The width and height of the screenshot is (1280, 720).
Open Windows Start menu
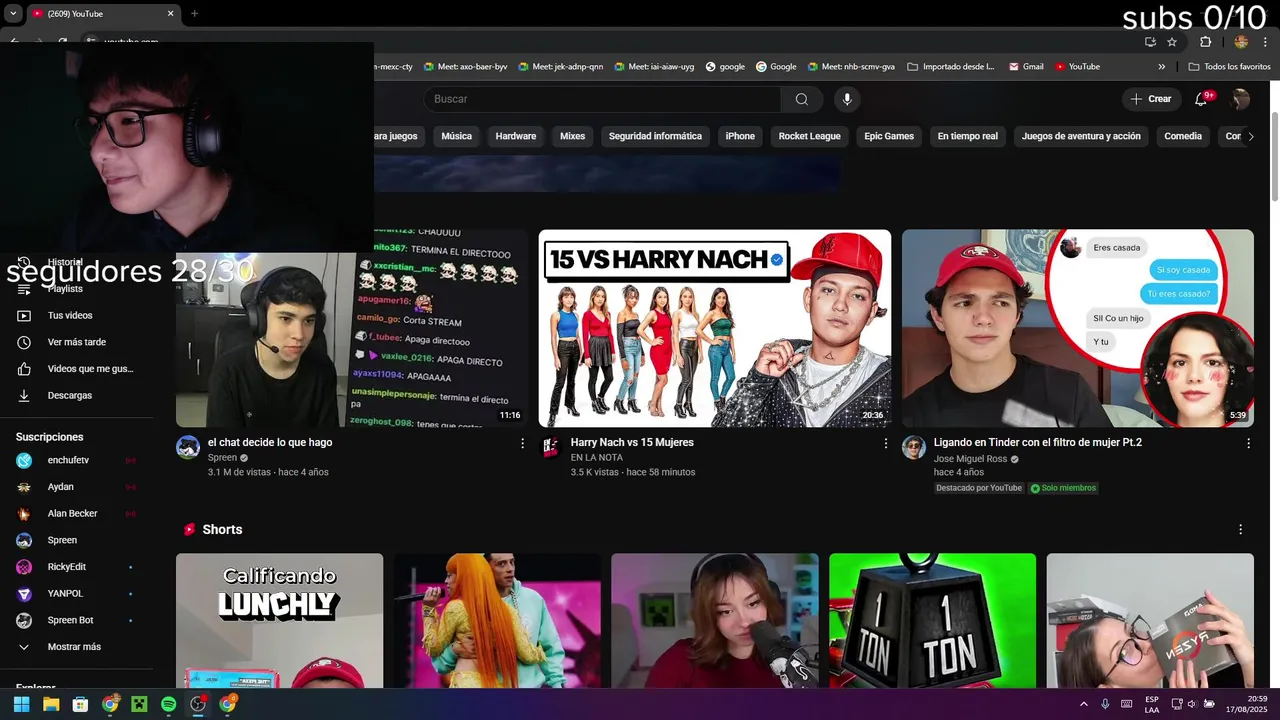(x=21, y=704)
